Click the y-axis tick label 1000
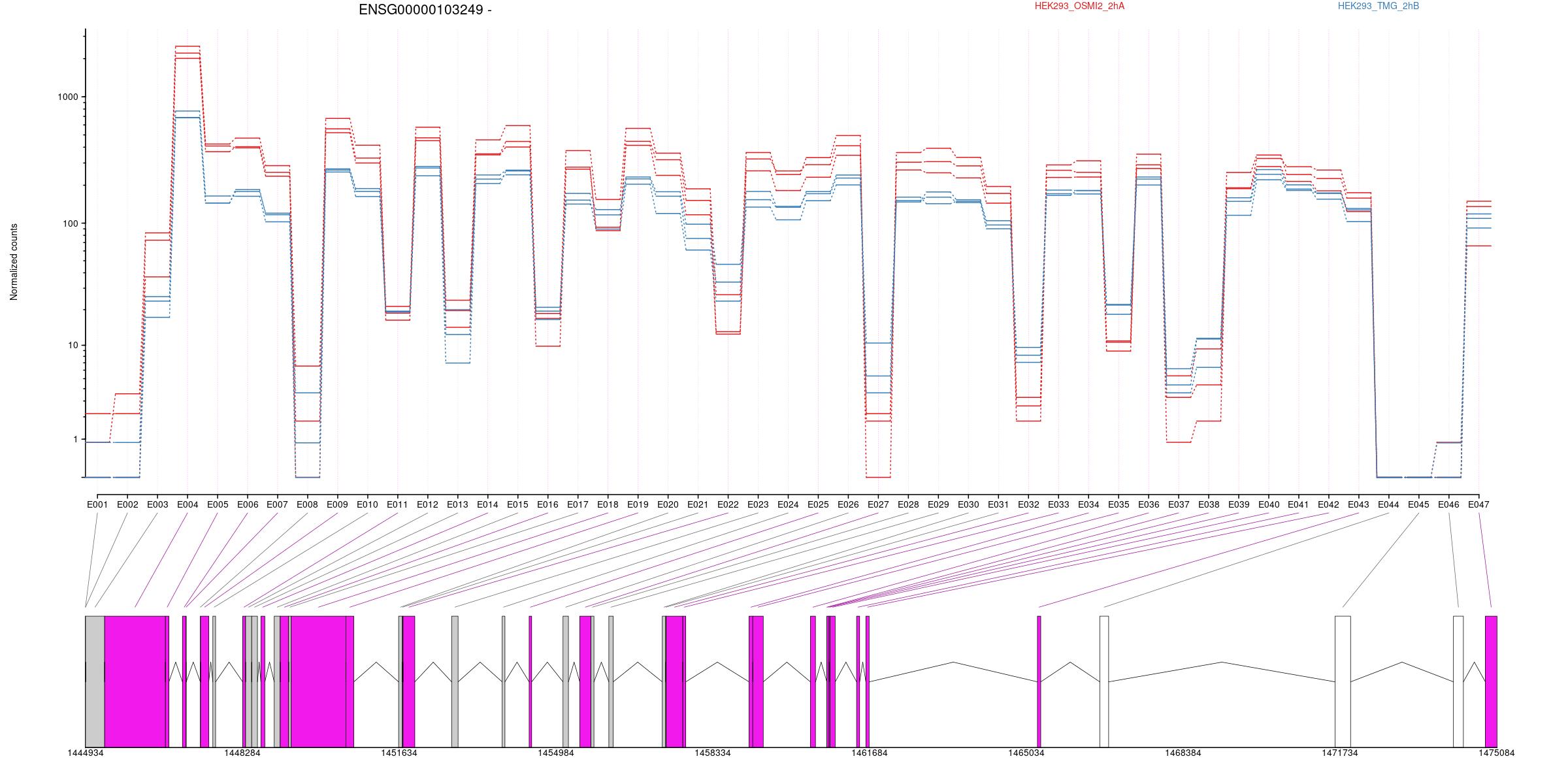This screenshot has width=1568, height=784. coord(68,97)
